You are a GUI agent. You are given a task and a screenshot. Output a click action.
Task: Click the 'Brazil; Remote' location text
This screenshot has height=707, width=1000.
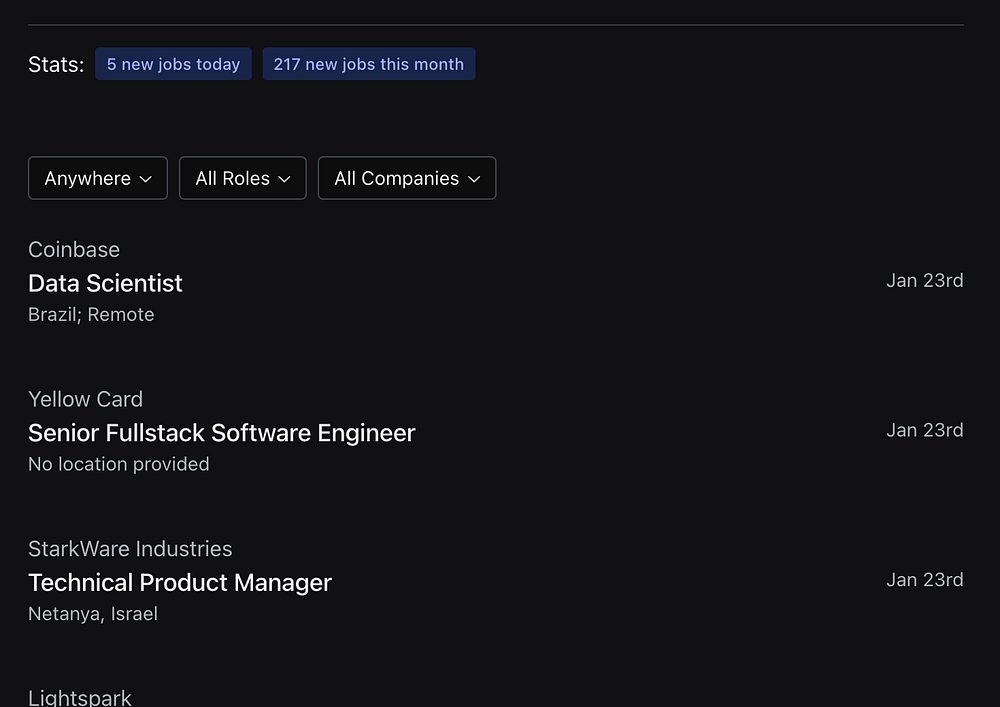pos(91,315)
